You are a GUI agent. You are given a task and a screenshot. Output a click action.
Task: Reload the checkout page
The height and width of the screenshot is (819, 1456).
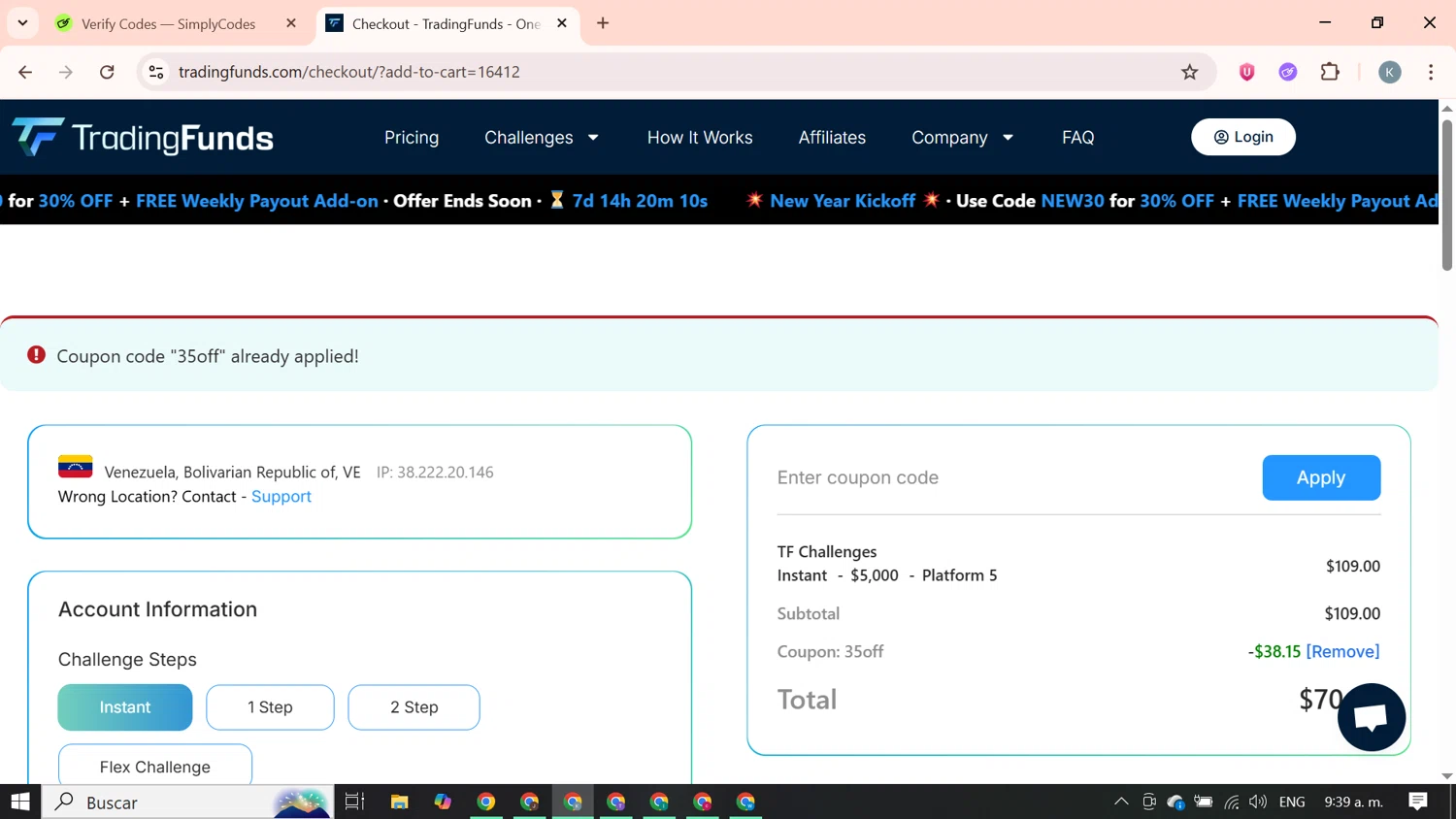tap(107, 72)
